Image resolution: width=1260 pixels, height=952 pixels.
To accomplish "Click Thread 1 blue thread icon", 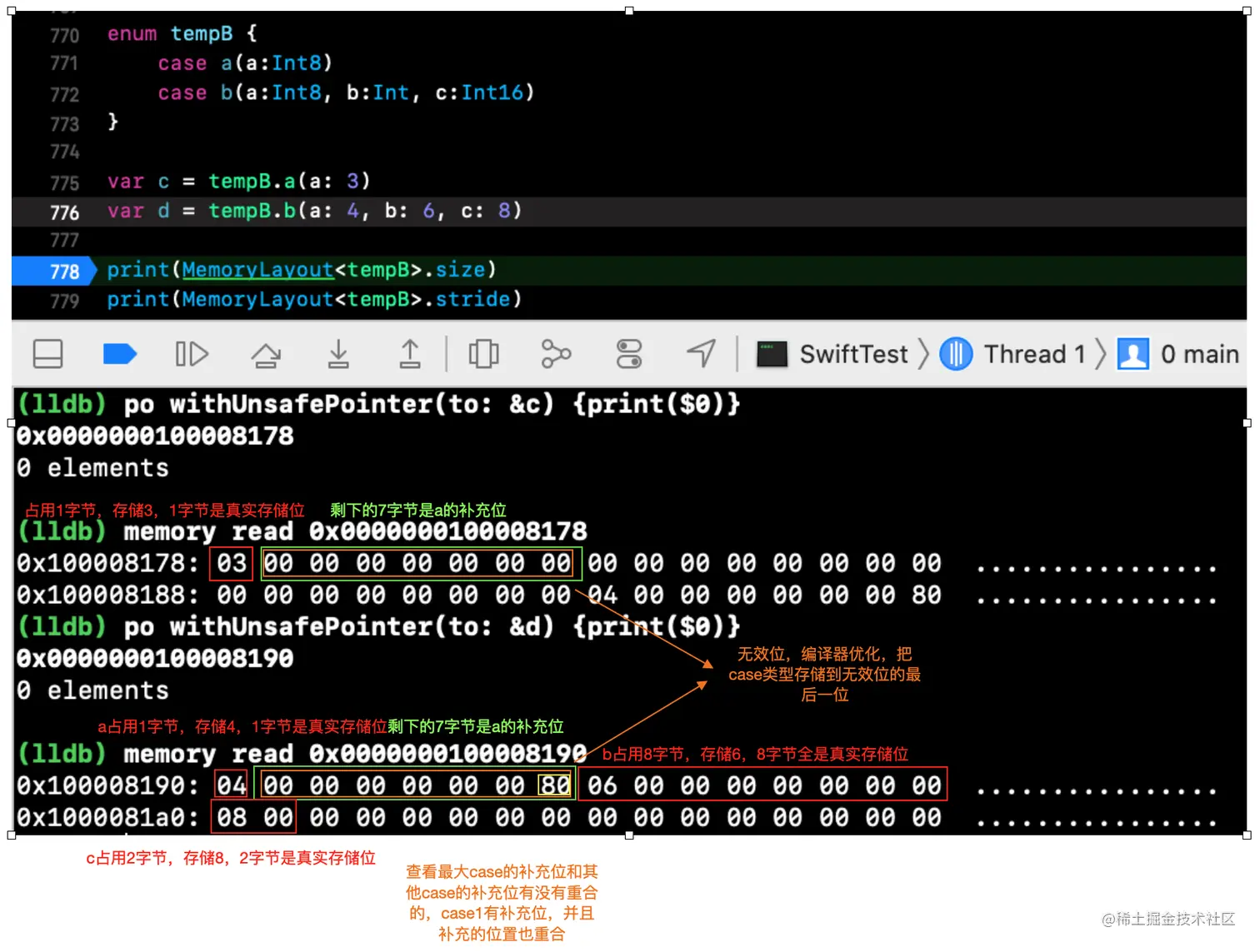I will (x=956, y=354).
